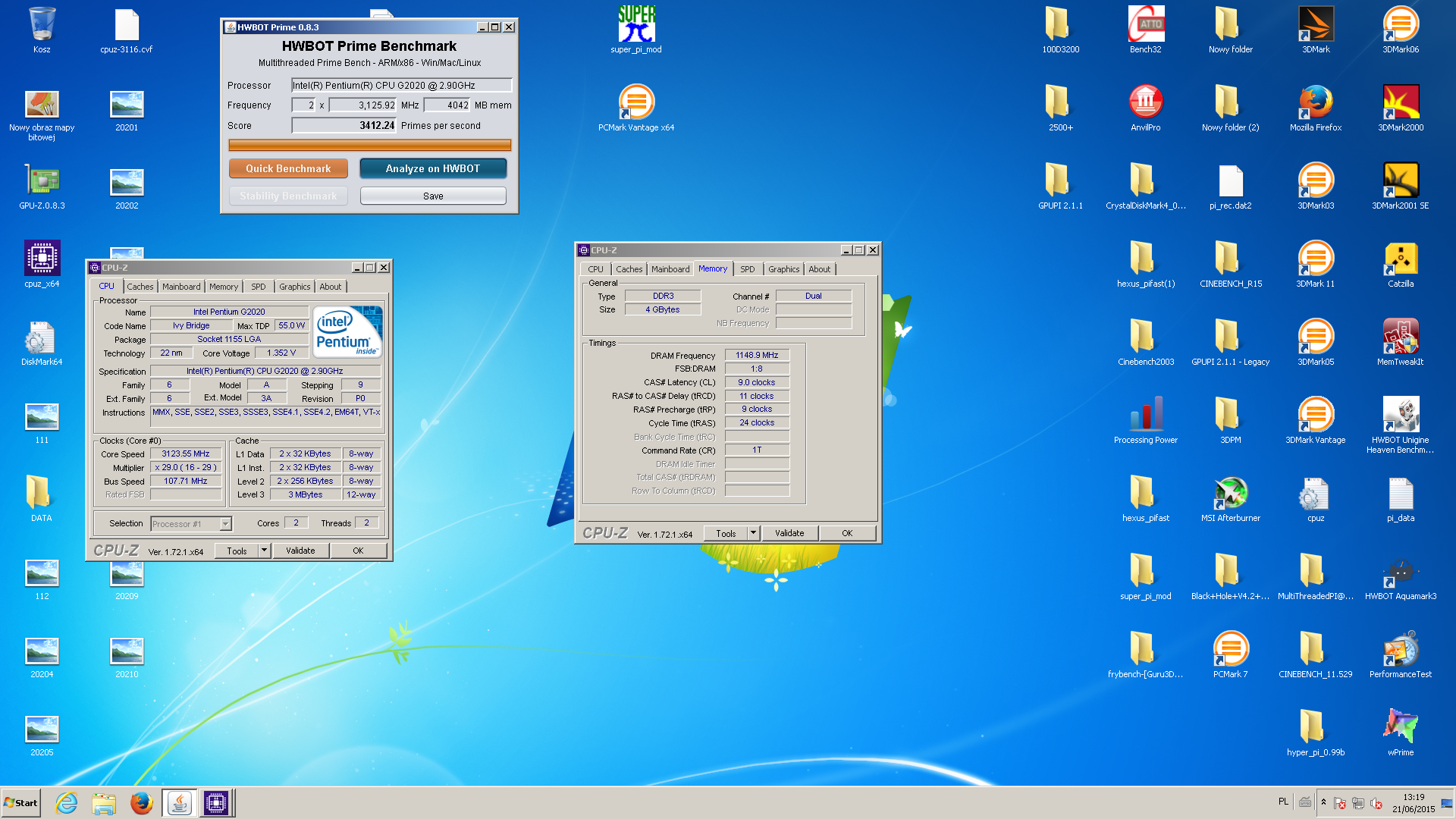Open SPD tab in right CPU-Z window
This screenshot has width=1456, height=819.
tap(748, 269)
